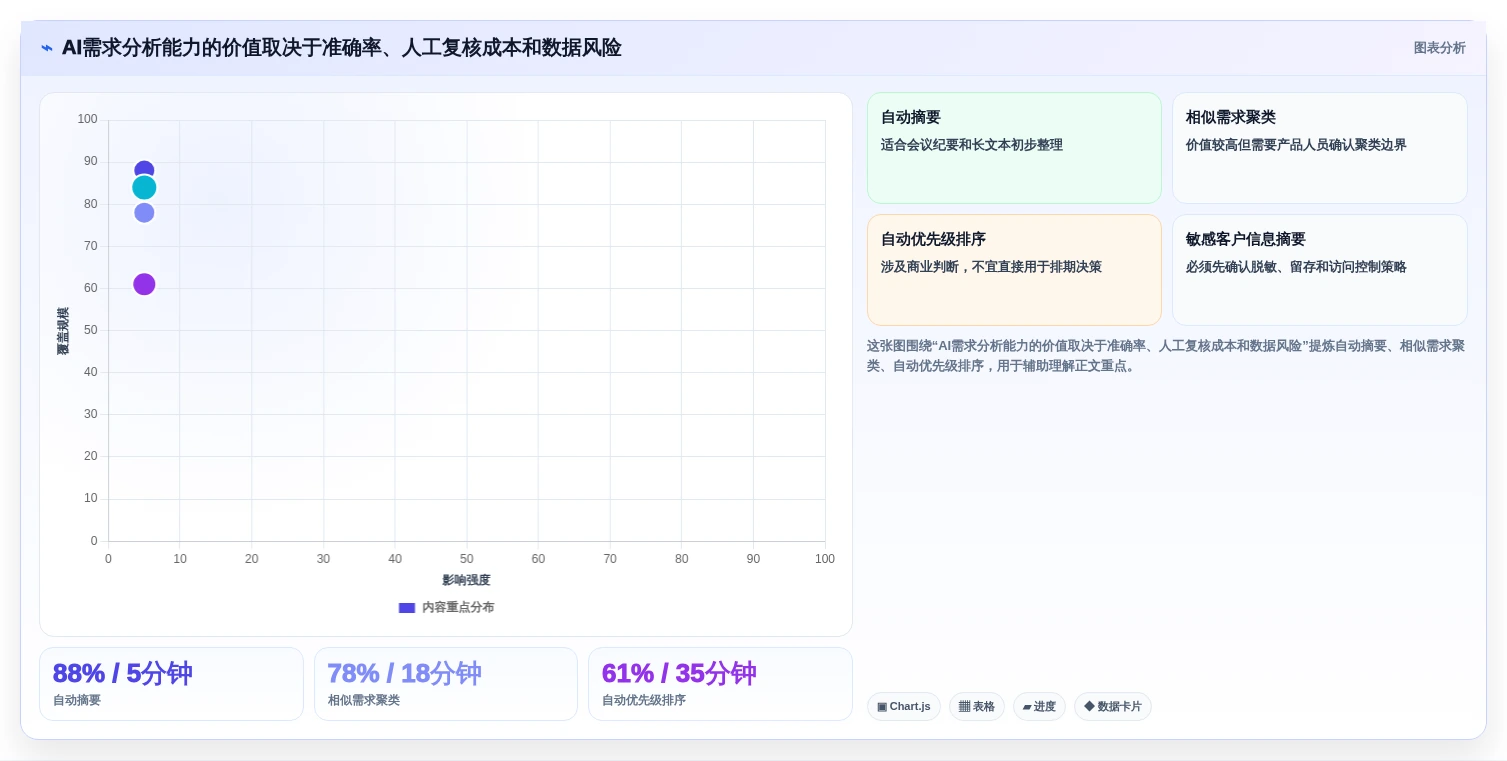Click 自动摘要 label under the 88% stat
Image resolution: width=1507 pixels, height=761 pixels.
[77, 701]
